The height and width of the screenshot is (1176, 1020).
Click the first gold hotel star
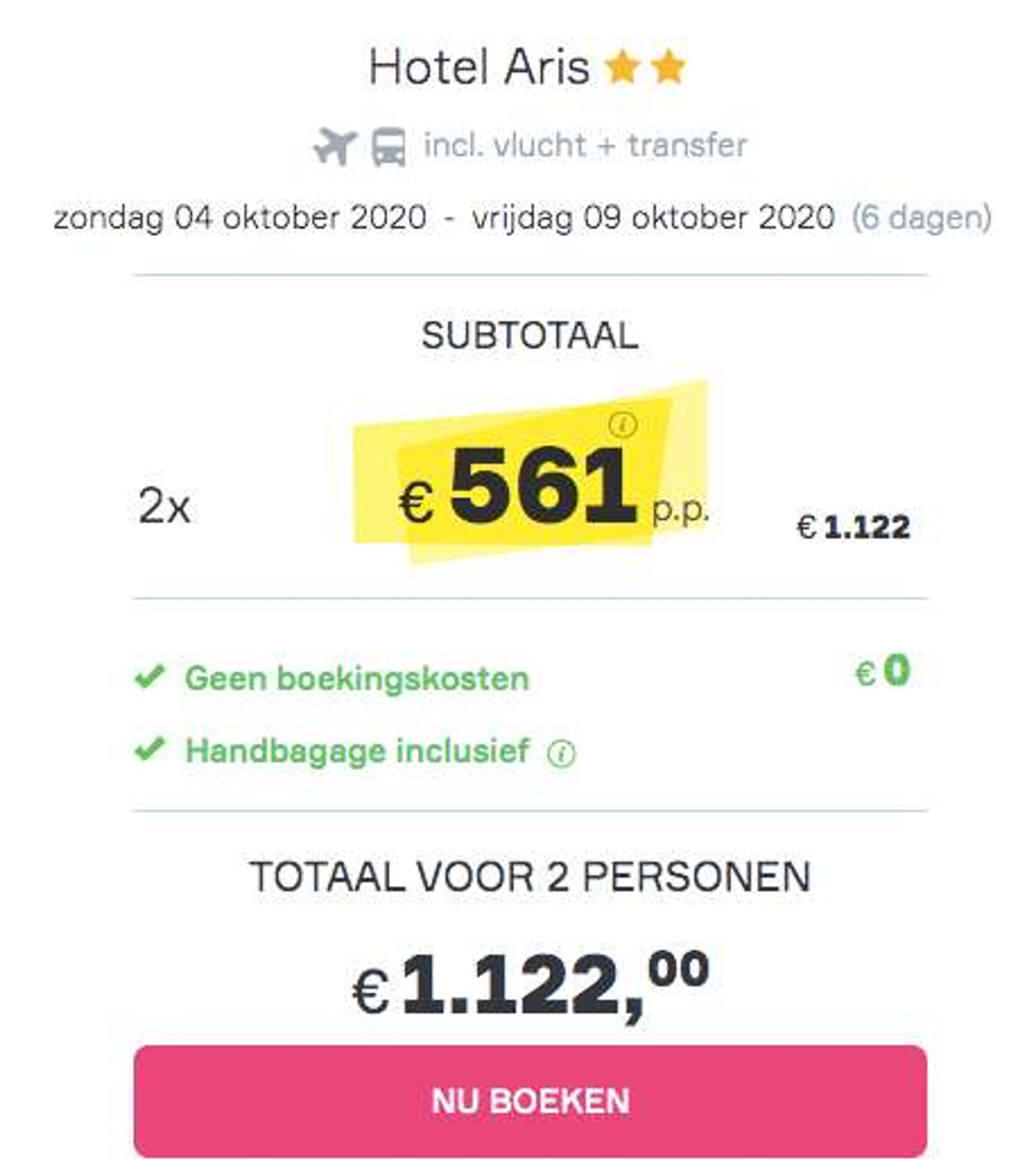[x=622, y=67]
